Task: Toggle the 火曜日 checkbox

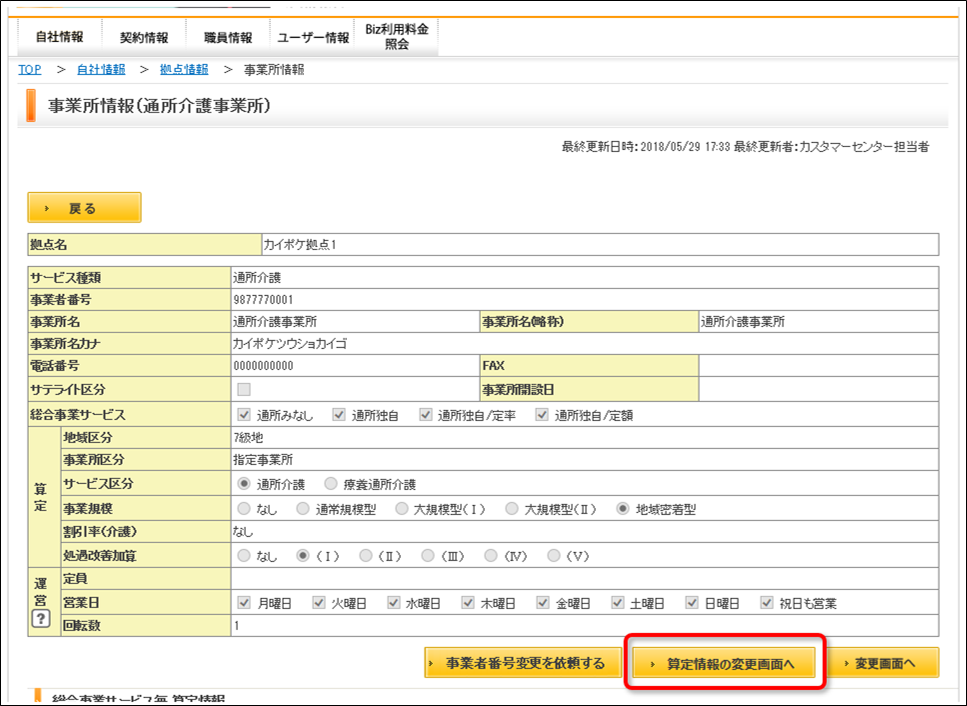Action: click(x=319, y=602)
